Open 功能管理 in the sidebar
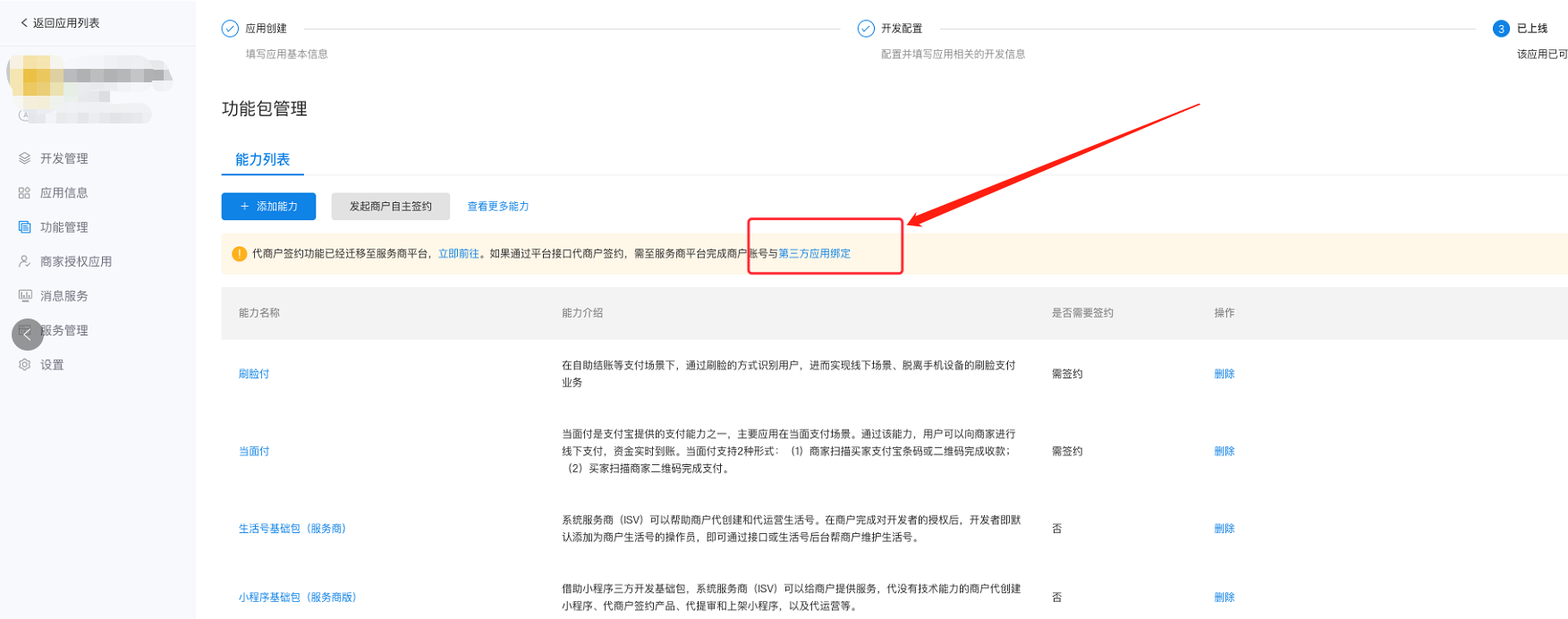 point(64,227)
